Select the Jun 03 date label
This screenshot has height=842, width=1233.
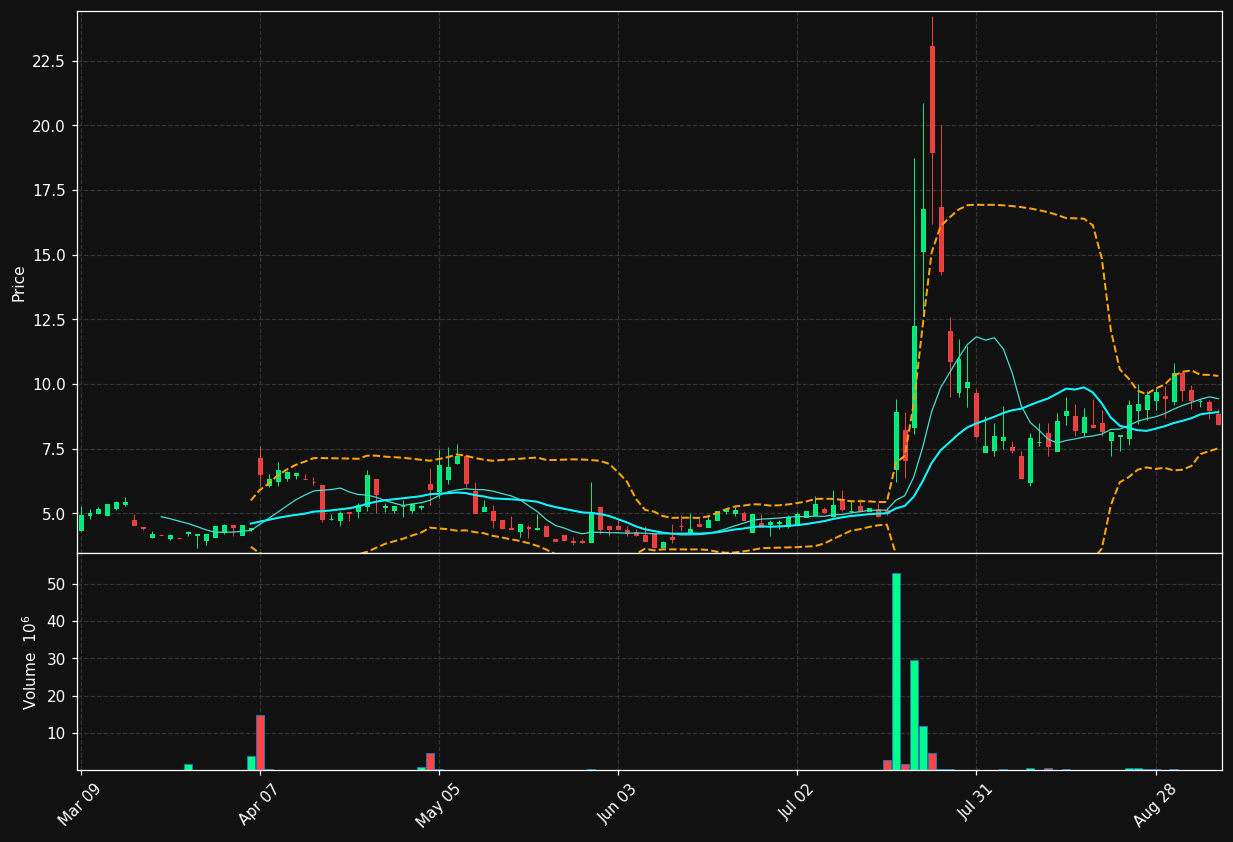coord(616,804)
